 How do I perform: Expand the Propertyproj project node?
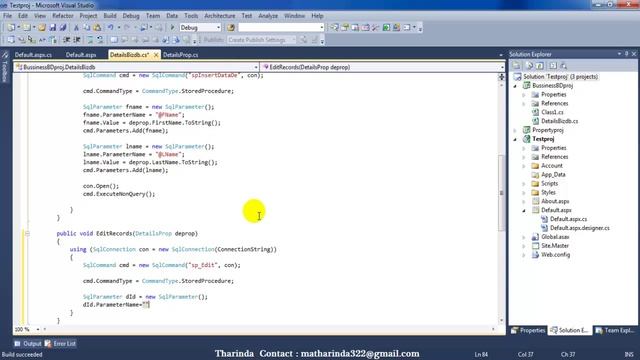click(x=515, y=130)
